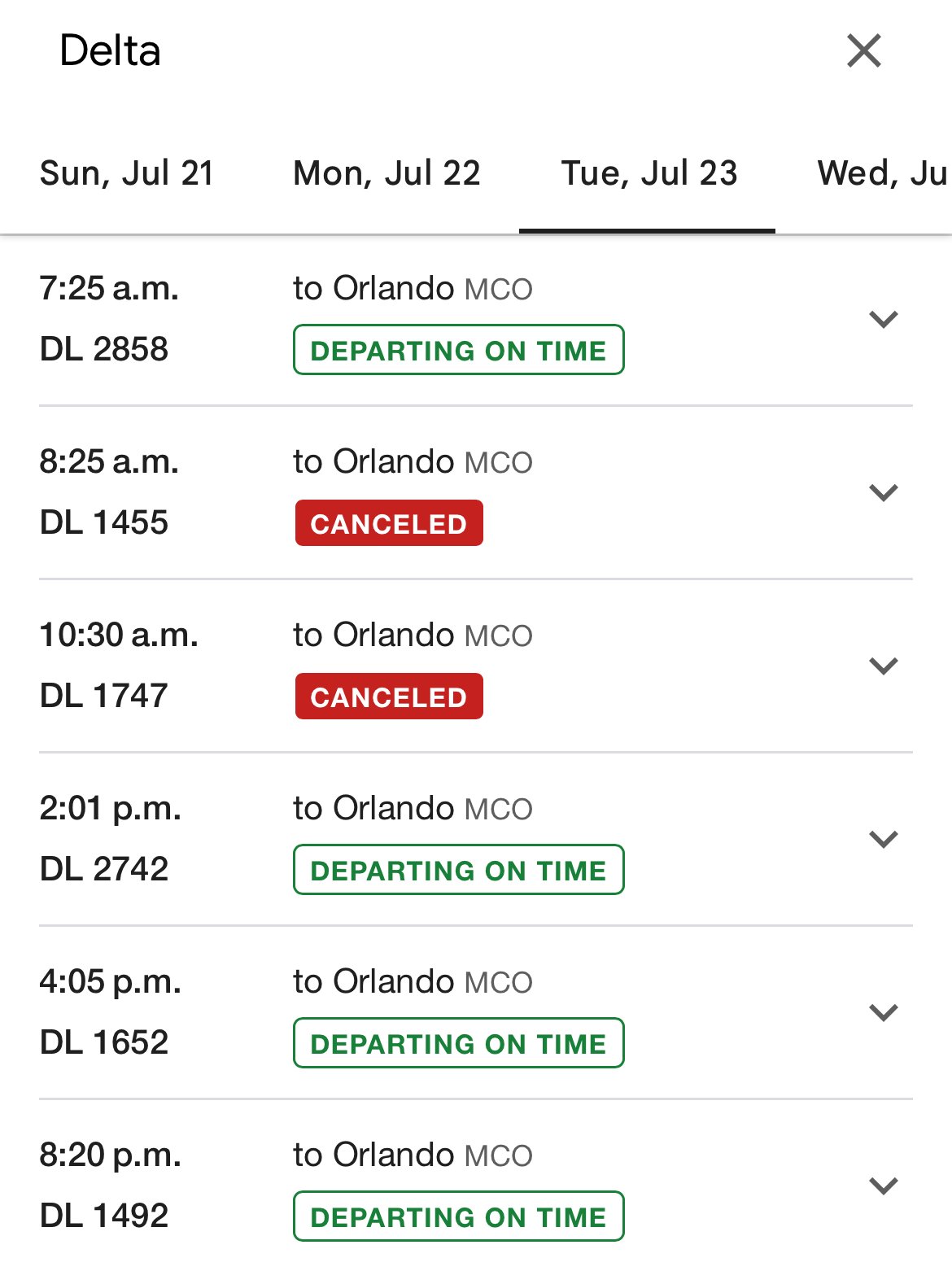Select the Mon, Jul 22 tab
The image size is (952, 1271).
coord(386,173)
